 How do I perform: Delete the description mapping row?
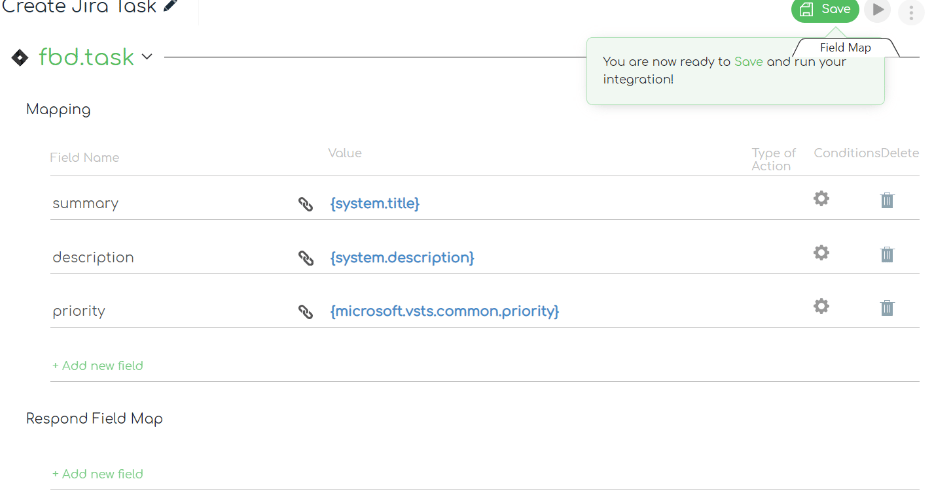point(887,255)
